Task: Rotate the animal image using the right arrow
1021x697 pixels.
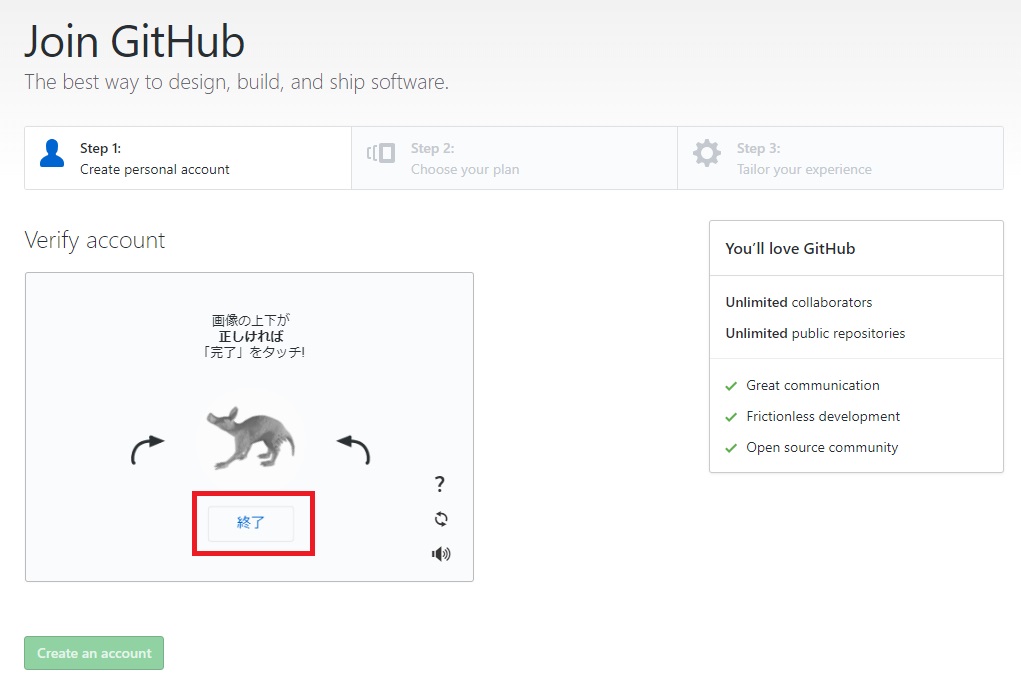Action: pos(354,449)
